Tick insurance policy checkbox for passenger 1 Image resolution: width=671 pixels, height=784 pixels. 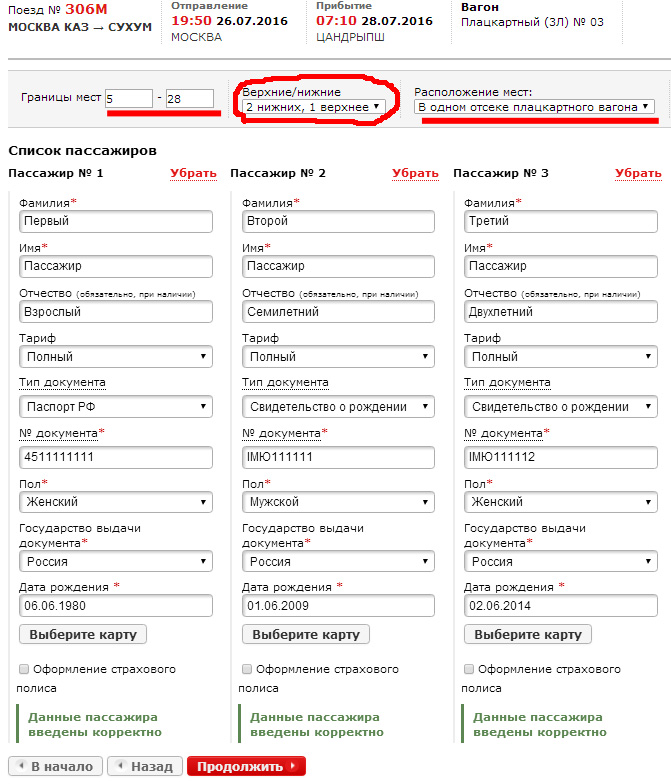[x=23, y=669]
